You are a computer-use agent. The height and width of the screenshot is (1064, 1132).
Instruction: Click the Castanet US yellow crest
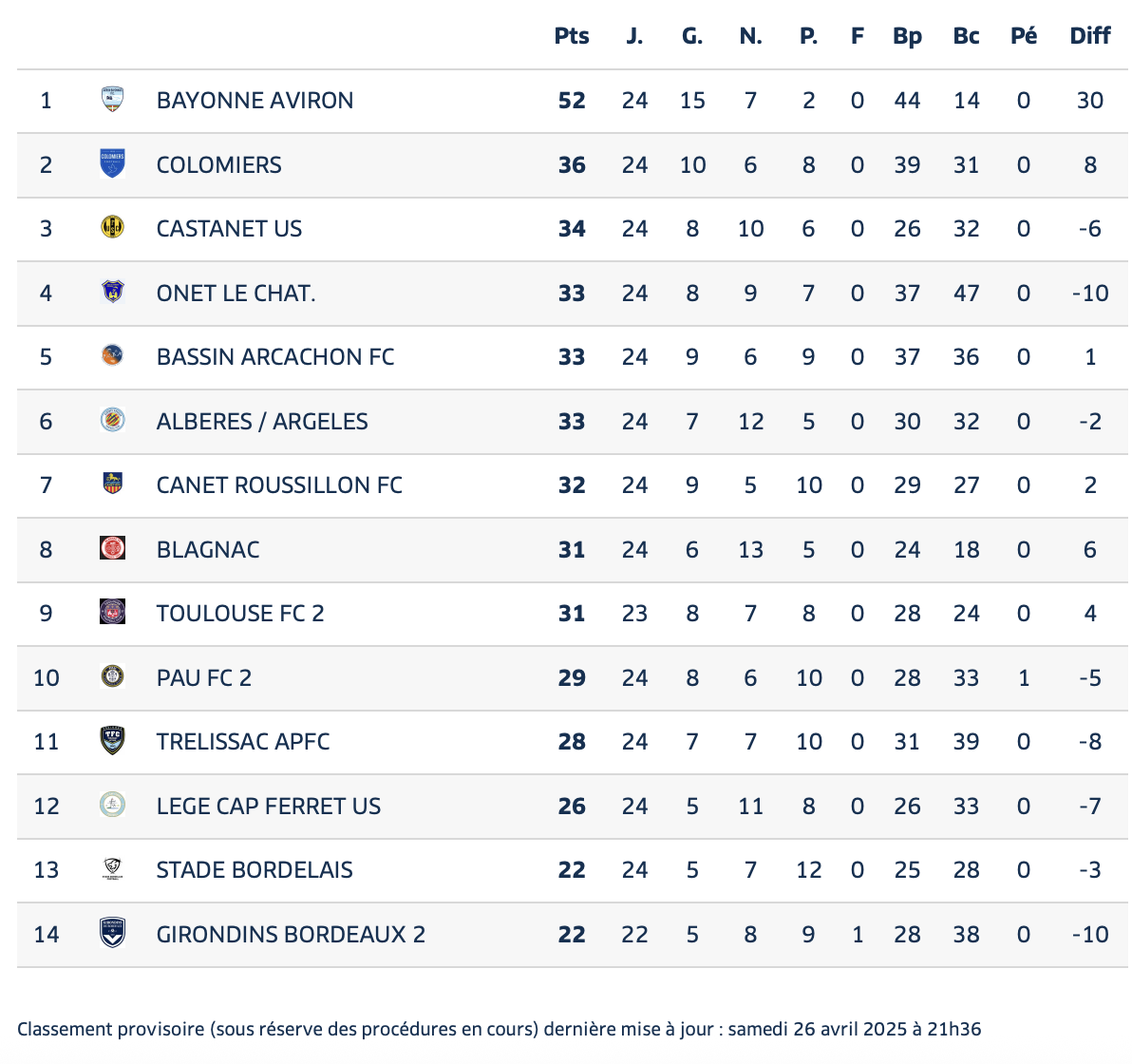pyautogui.click(x=113, y=228)
